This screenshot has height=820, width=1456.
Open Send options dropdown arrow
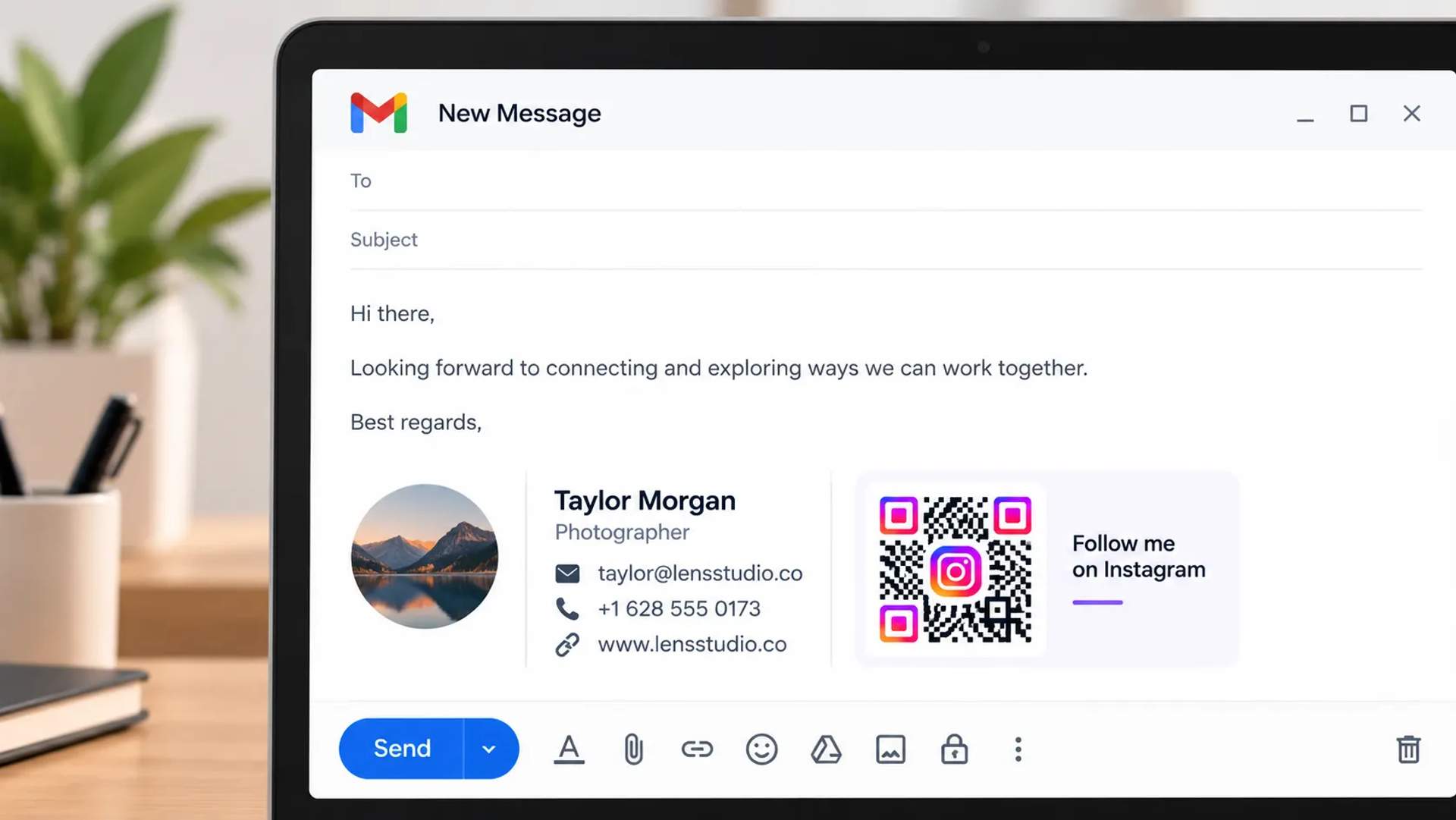[x=489, y=749]
